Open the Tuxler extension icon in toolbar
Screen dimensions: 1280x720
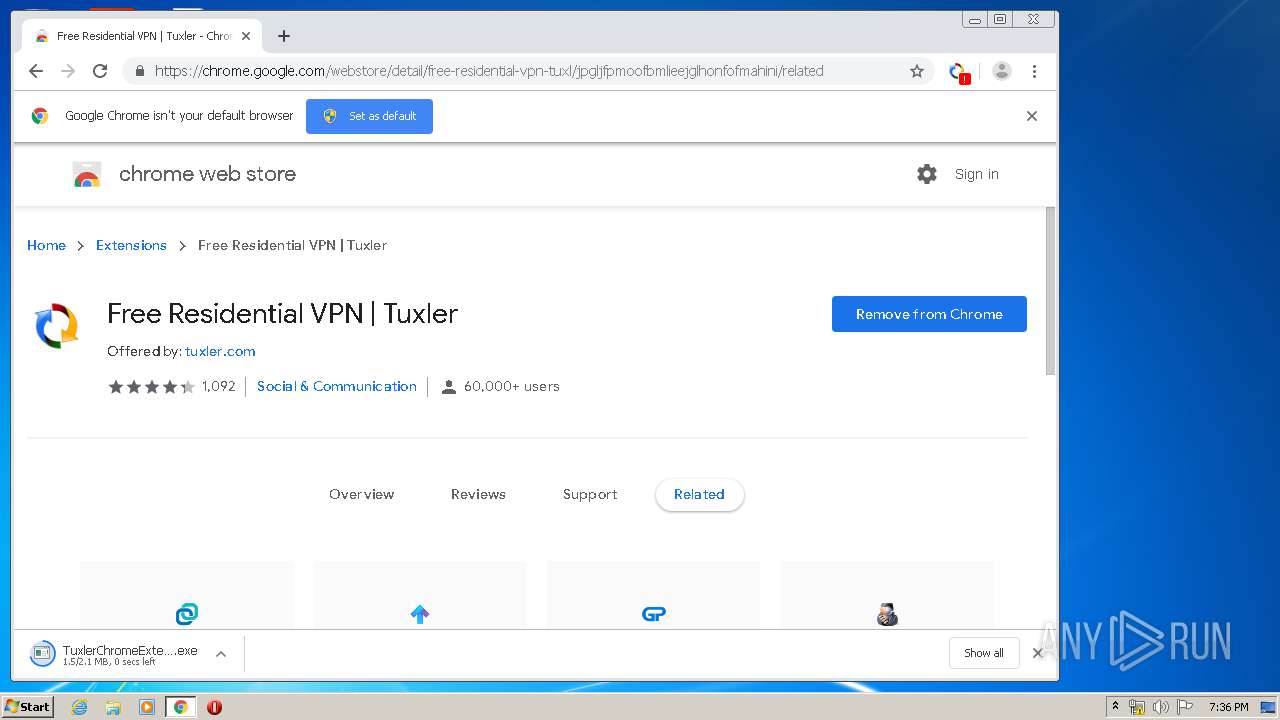(958, 72)
